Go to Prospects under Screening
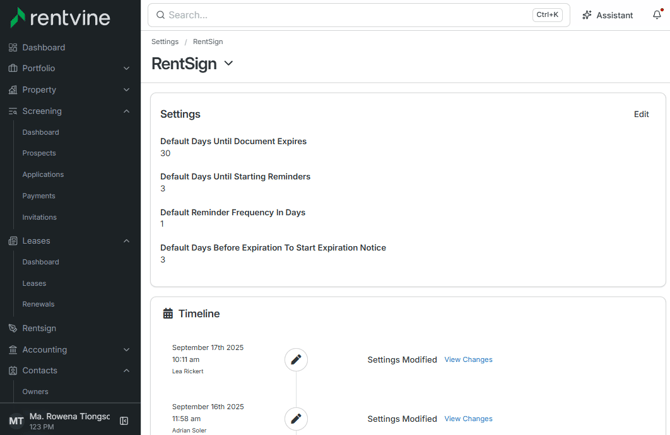Viewport: 670px width, 435px height. [39, 153]
